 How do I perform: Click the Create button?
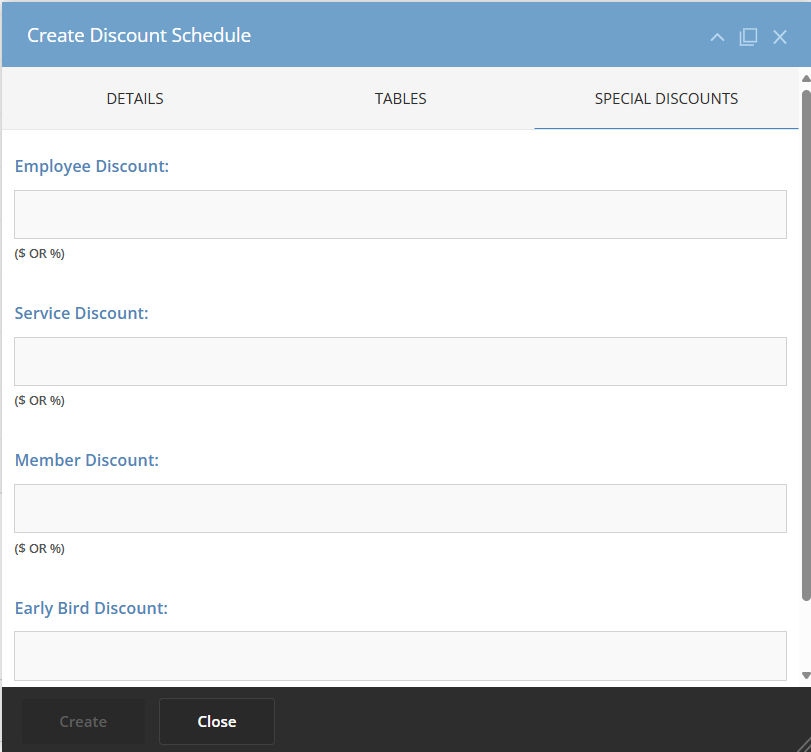pyautogui.click(x=83, y=721)
